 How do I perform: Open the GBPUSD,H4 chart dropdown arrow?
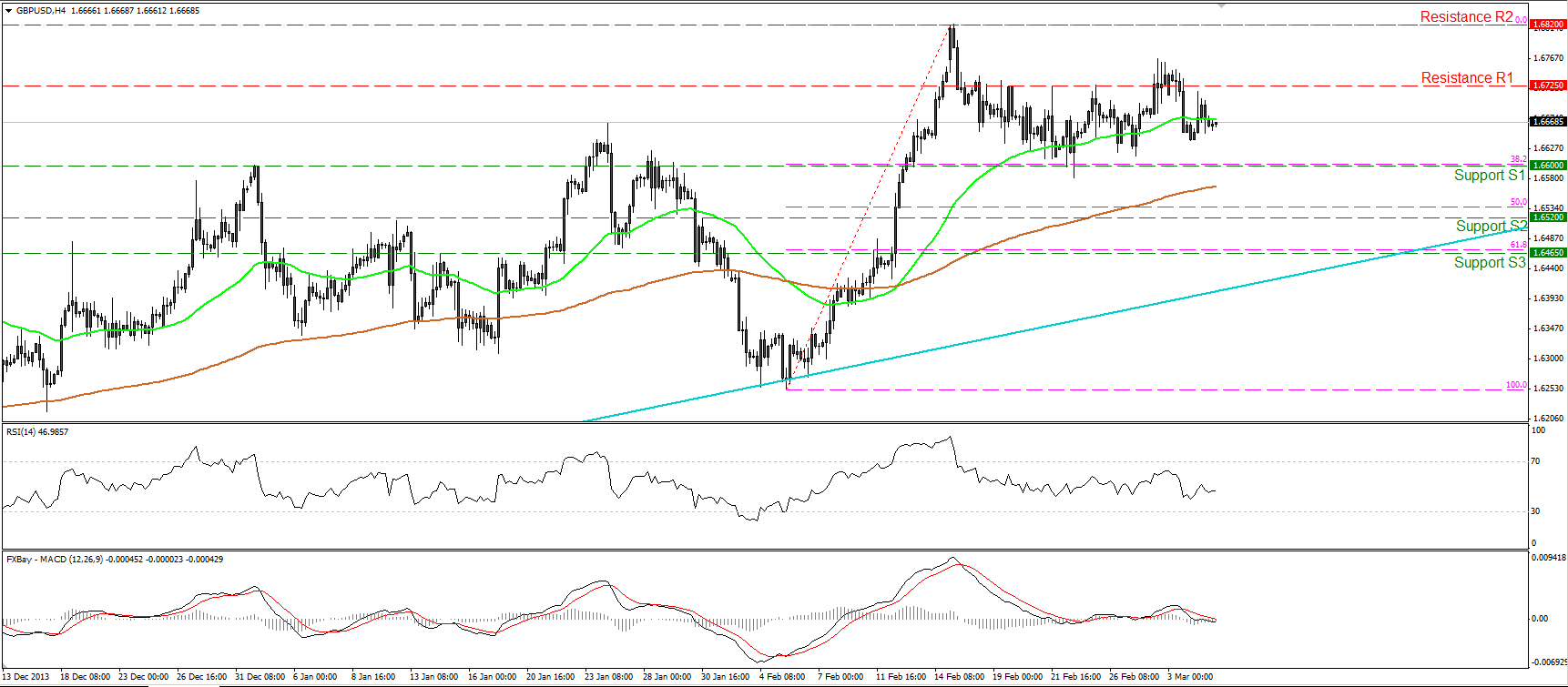pos(9,11)
